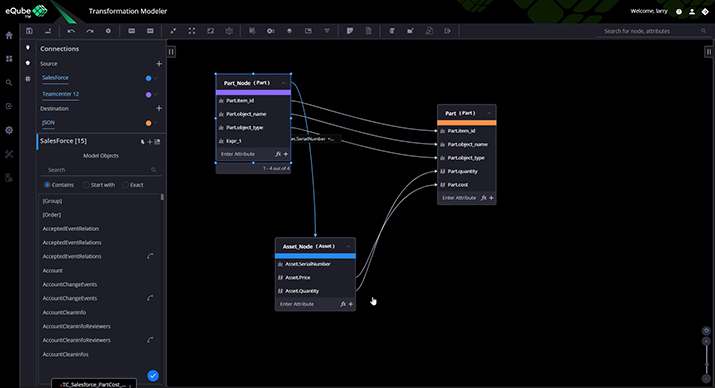Select the Start with radio button
Image resolution: width=715 pixels, height=388 pixels.
point(86,185)
